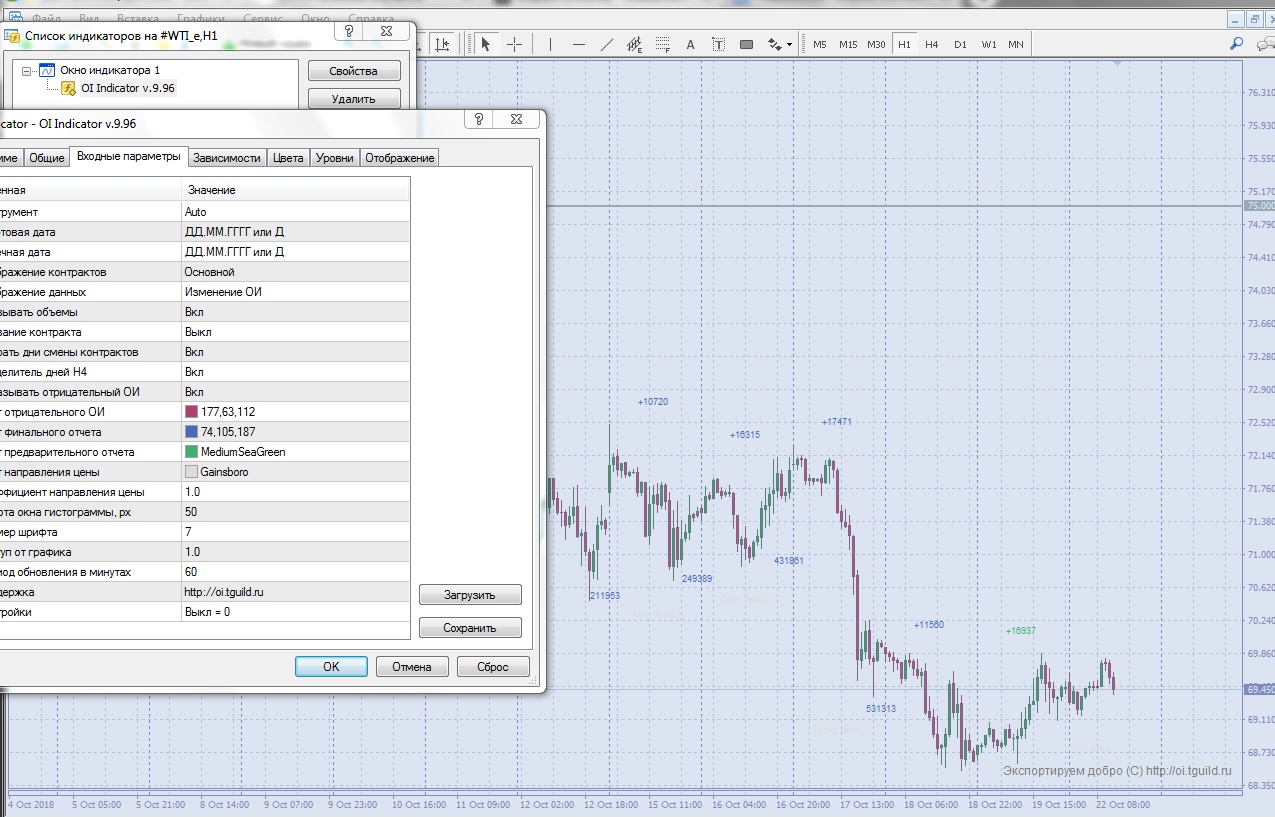1275x817 pixels.
Task: Switch to the 'Отображение' tab
Action: [x=400, y=158]
